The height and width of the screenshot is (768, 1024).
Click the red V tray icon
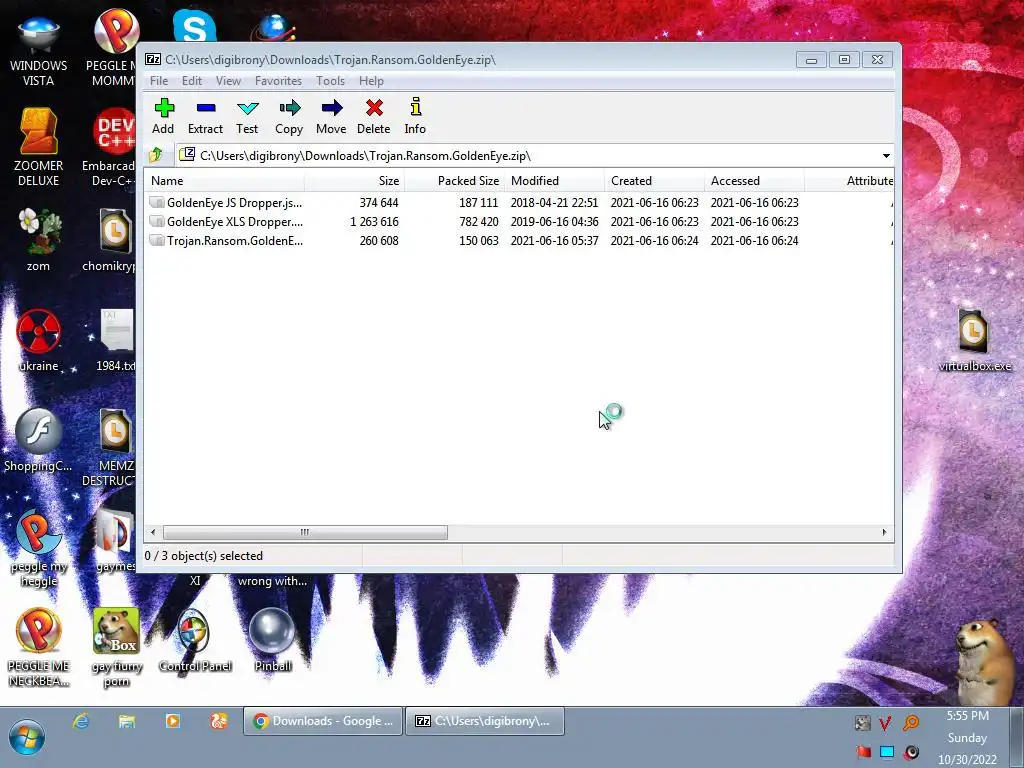pos(886,723)
